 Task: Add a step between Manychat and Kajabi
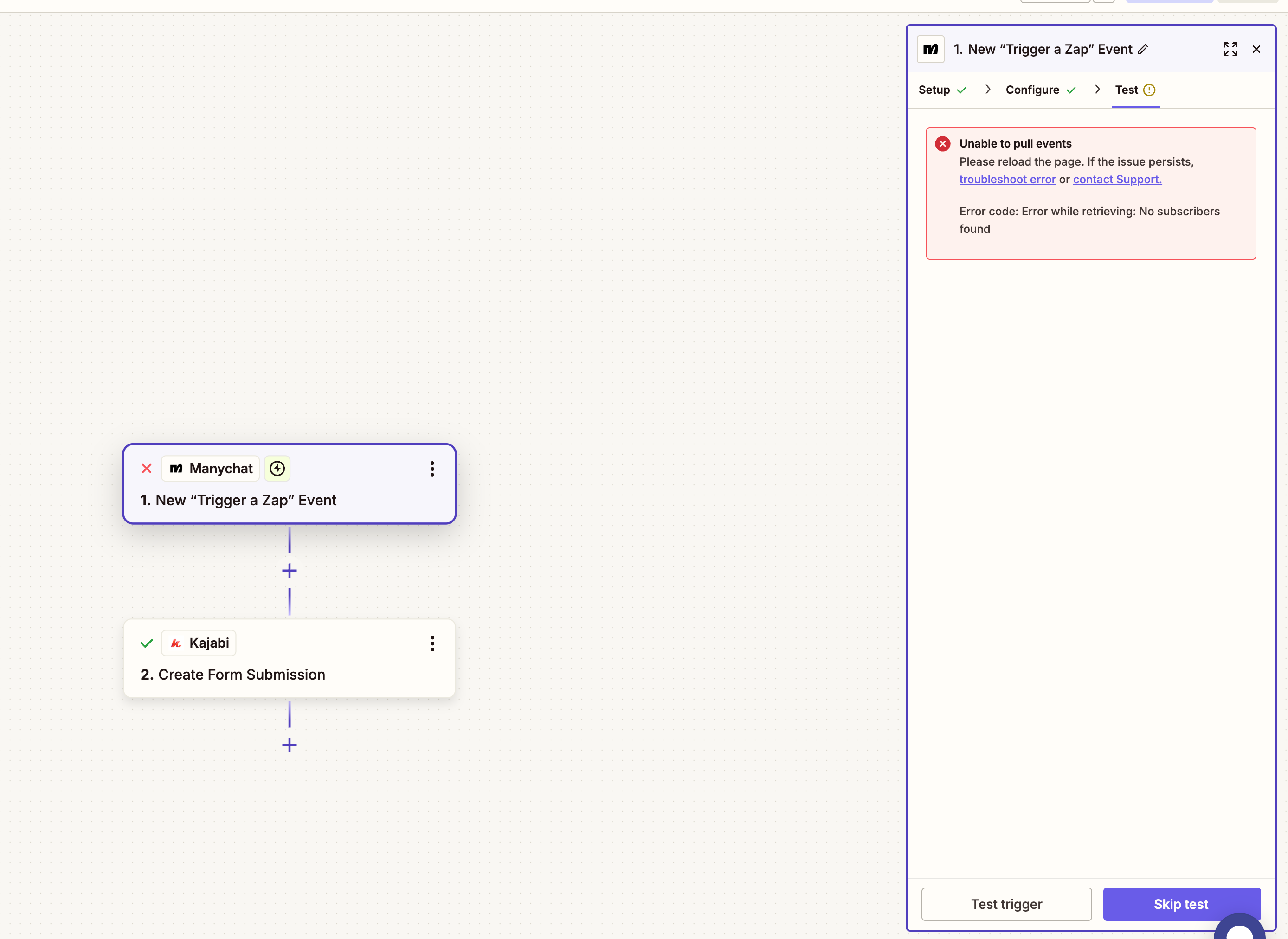click(290, 571)
